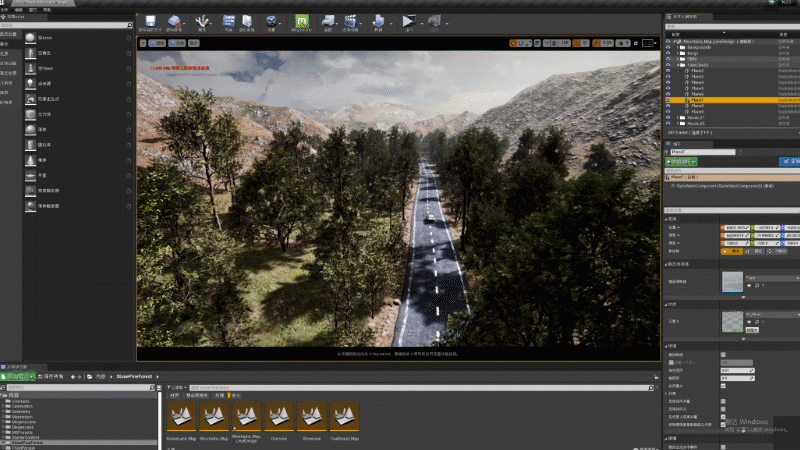This screenshot has height=450, width=800.
Task: Click the green Add Component button in Details
Action: coord(681,162)
